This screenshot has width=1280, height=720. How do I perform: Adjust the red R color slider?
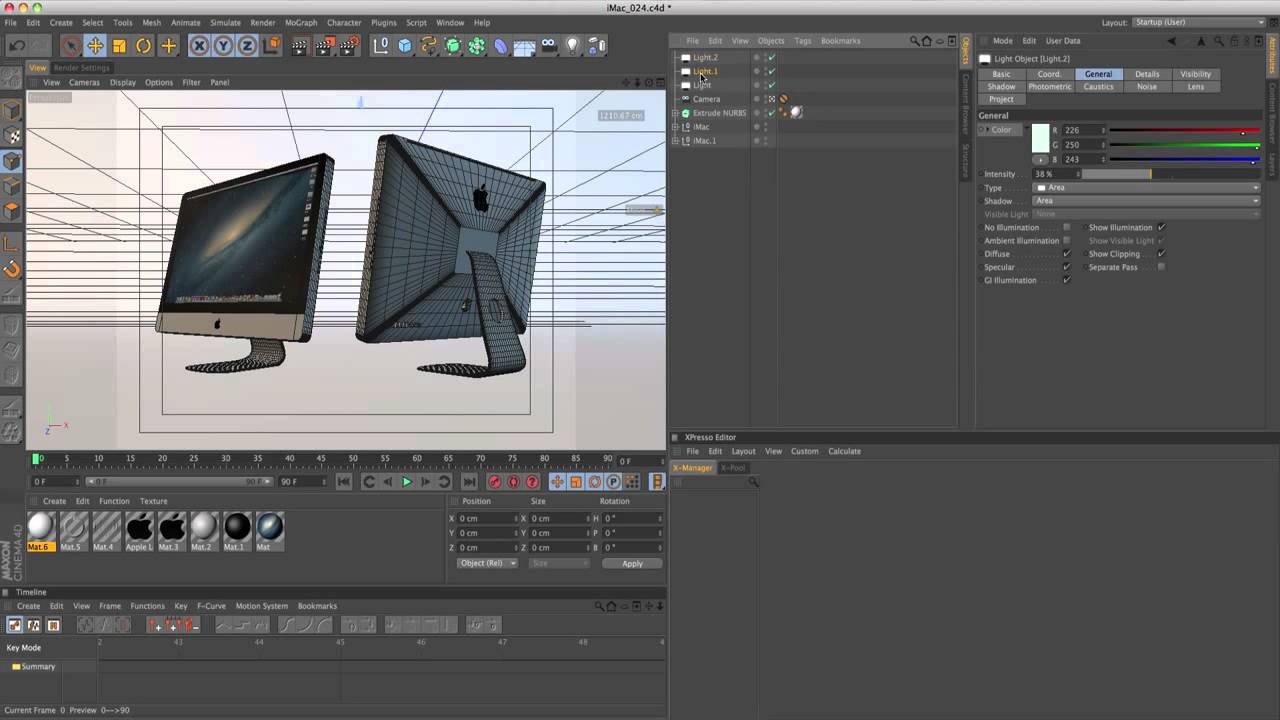pos(1184,131)
